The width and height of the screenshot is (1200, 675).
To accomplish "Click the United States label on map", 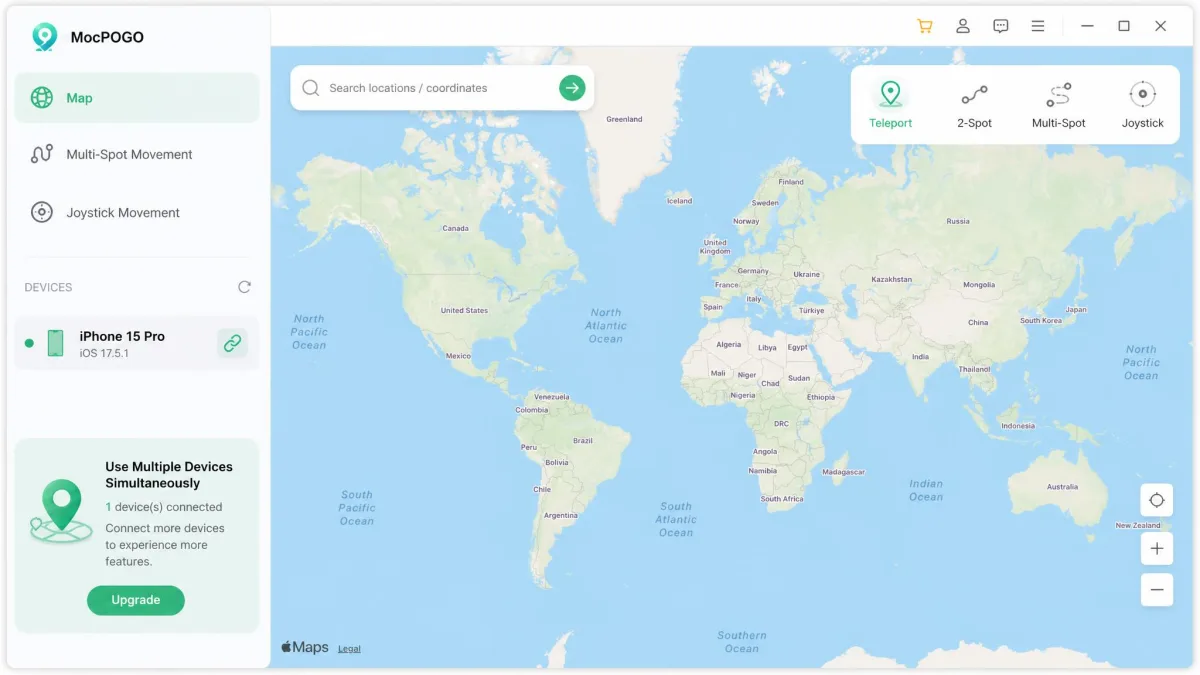I will pyautogui.click(x=464, y=310).
